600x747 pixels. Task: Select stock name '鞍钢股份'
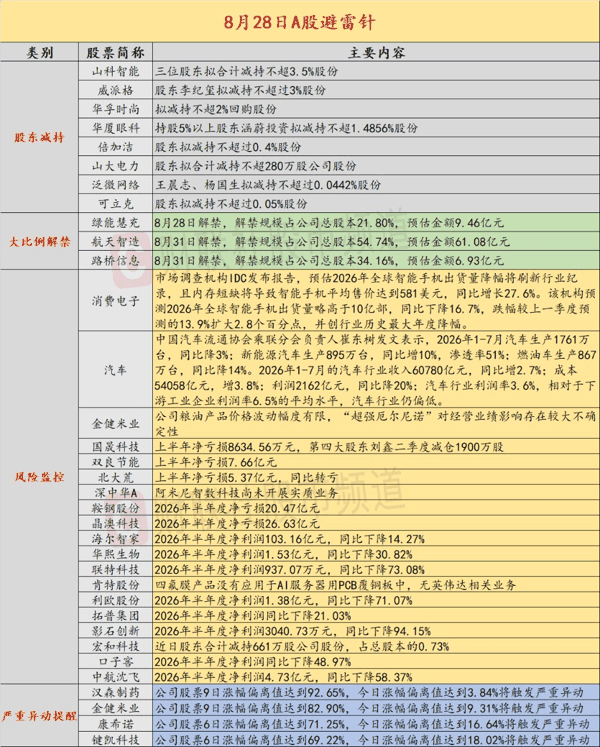tap(115, 508)
